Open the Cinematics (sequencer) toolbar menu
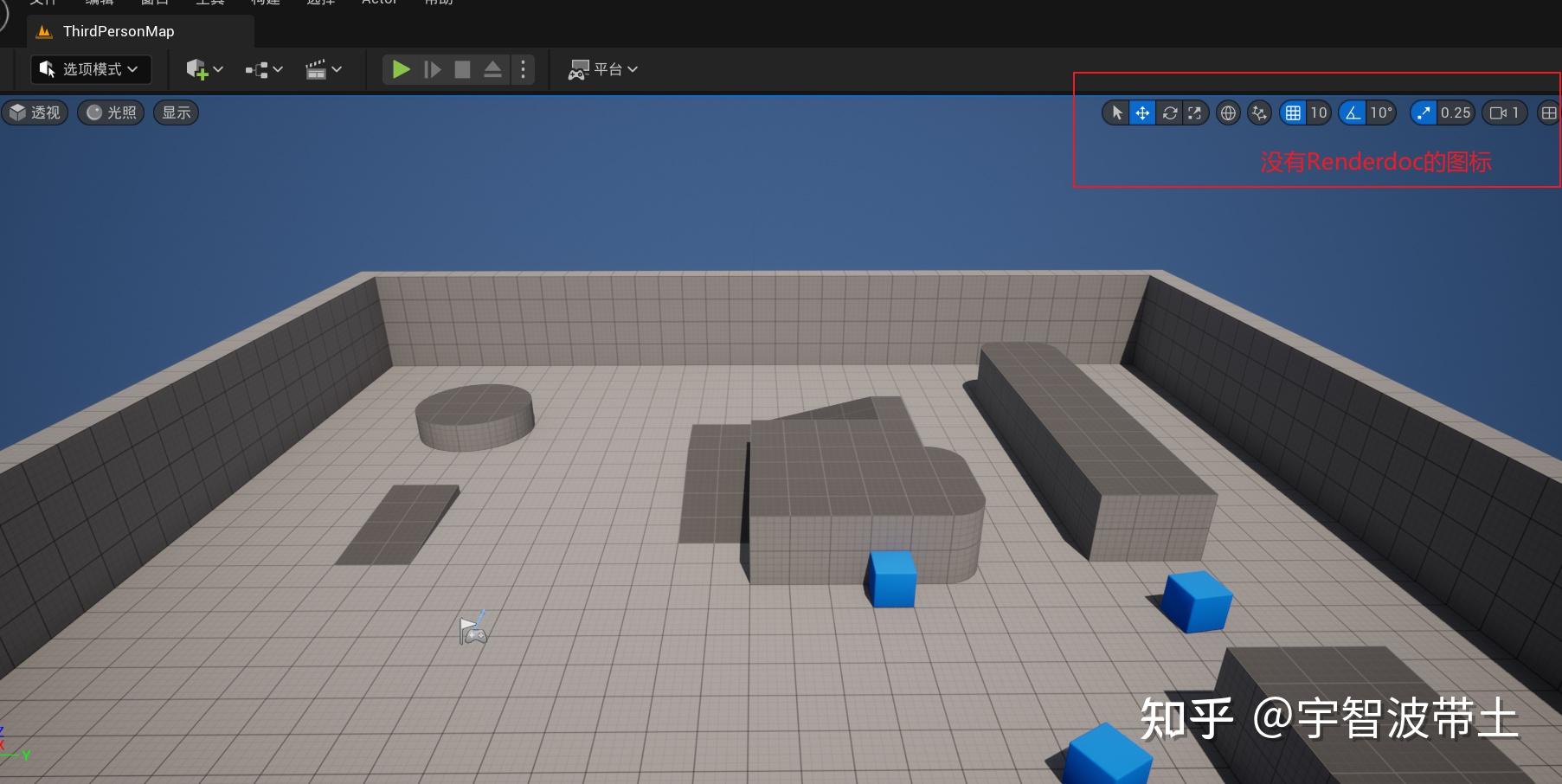The height and width of the screenshot is (784, 1562). pyautogui.click(x=323, y=69)
